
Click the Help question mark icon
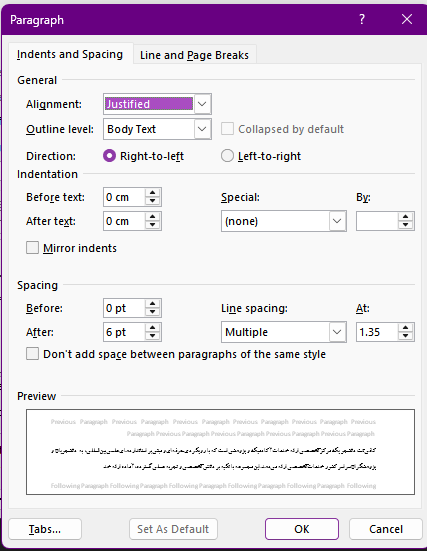pos(362,19)
